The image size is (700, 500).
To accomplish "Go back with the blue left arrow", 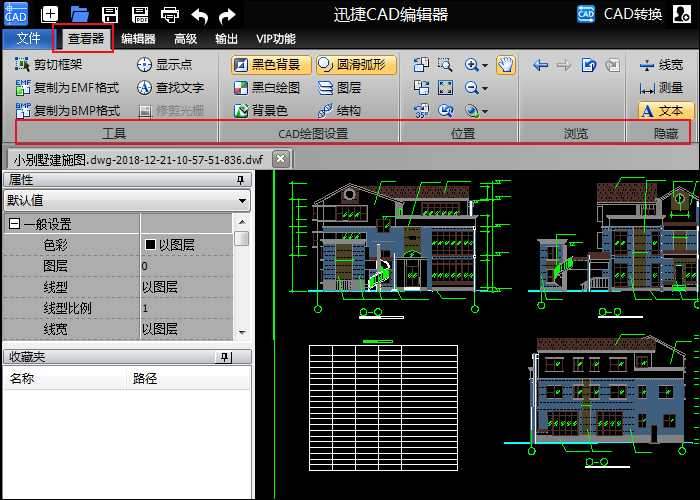I will point(541,65).
